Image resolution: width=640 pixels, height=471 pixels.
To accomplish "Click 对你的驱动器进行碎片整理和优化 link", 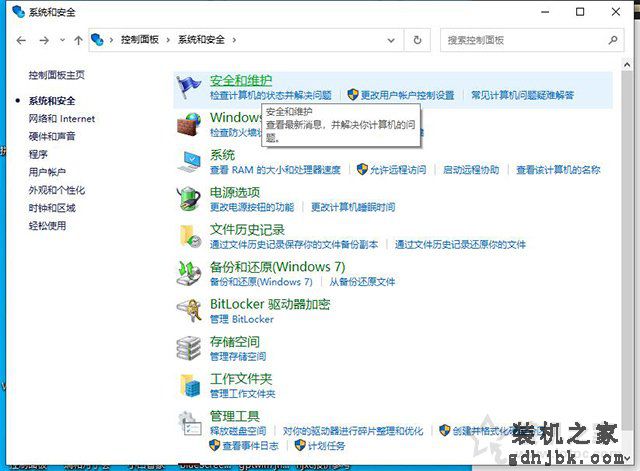I will click(x=353, y=431).
